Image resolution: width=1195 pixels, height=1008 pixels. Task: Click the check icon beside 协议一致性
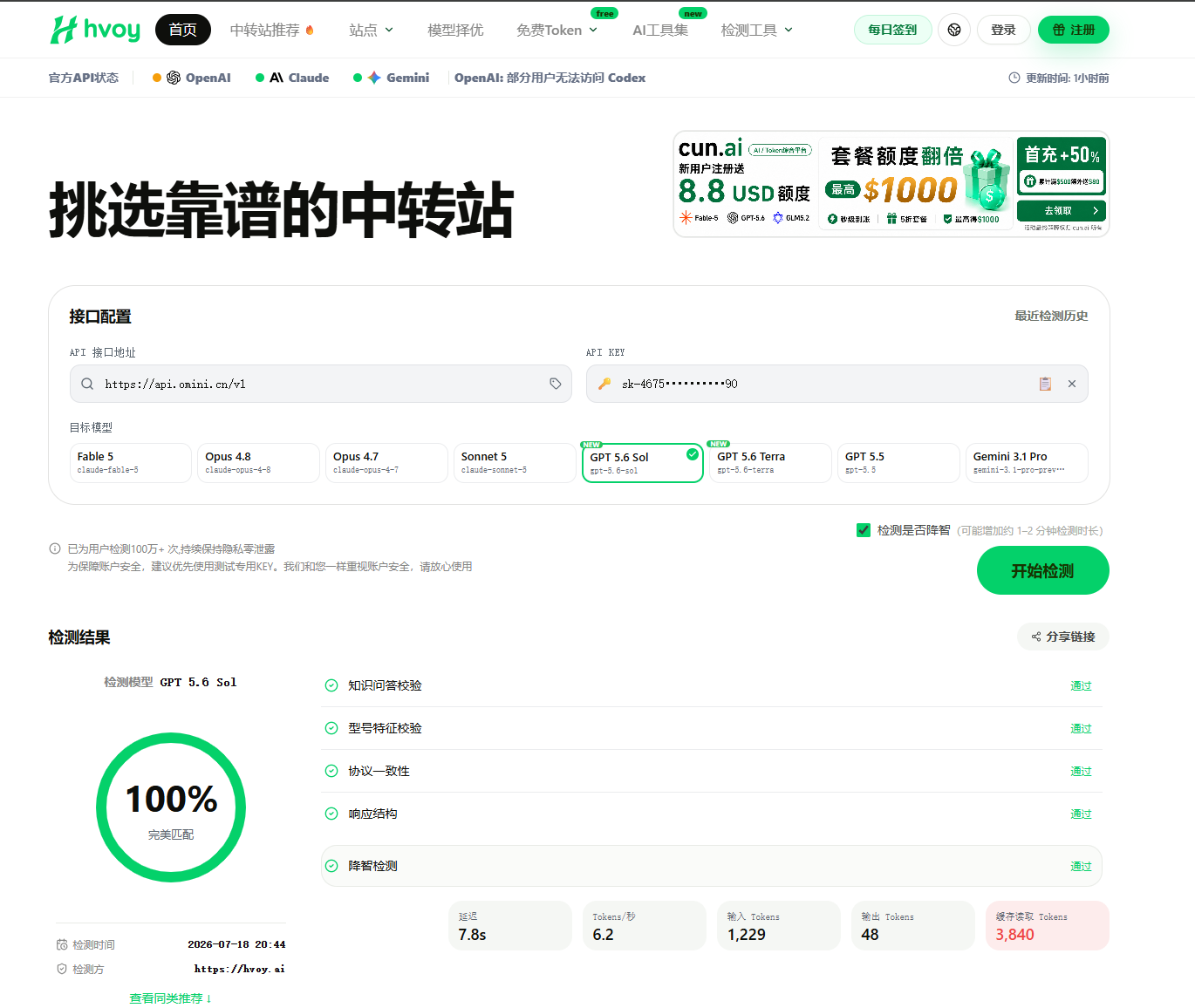pyautogui.click(x=331, y=771)
